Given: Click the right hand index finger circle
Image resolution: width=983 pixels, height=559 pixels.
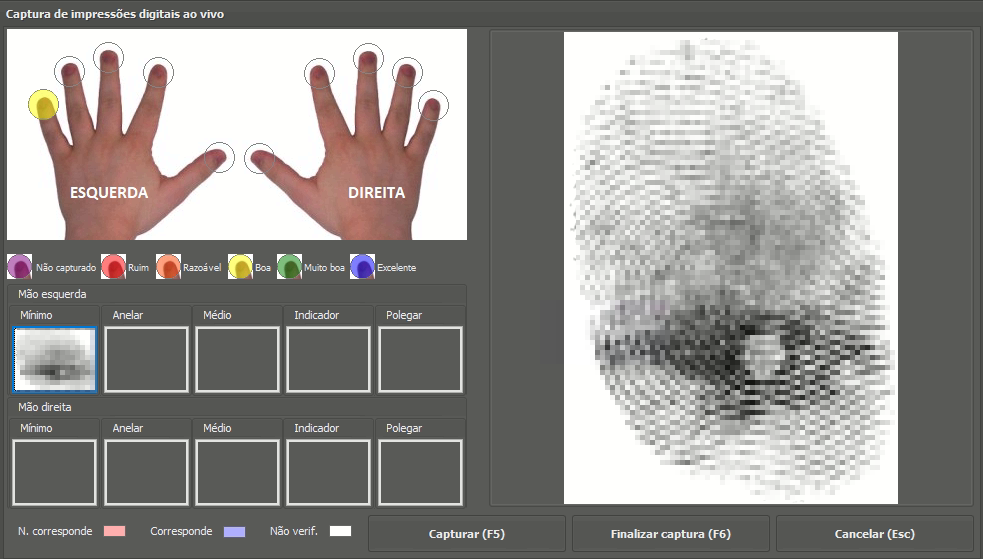Looking at the screenshot, I should pos(320,73).
